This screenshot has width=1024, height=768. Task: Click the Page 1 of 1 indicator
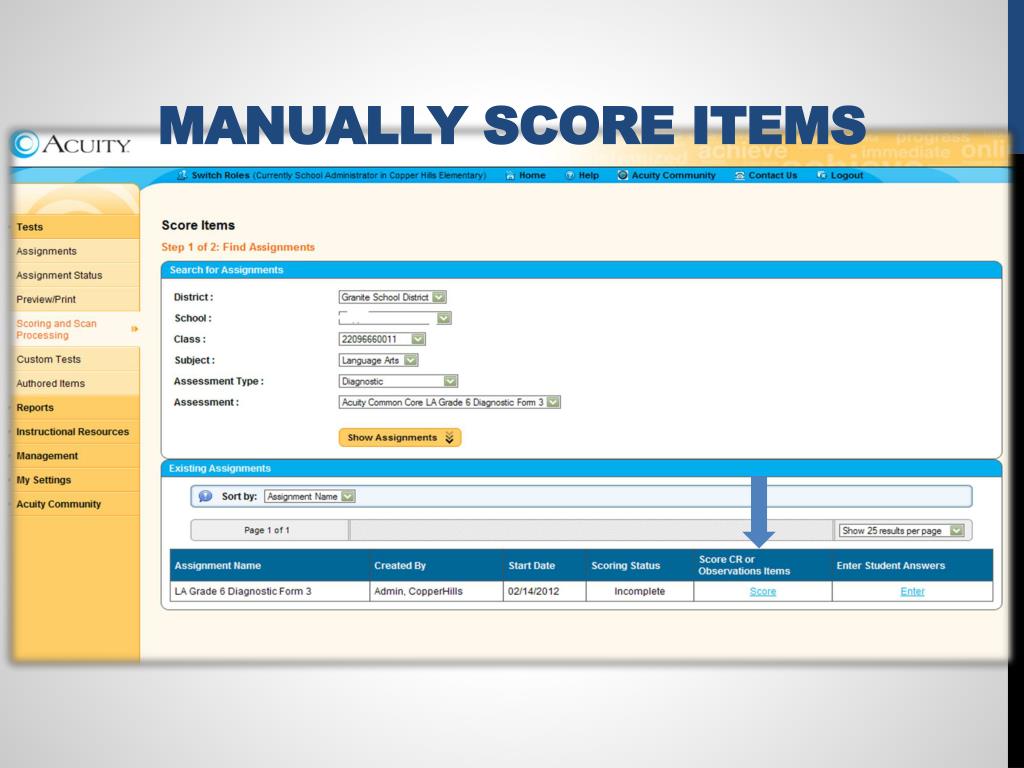(x=266, y=530)
